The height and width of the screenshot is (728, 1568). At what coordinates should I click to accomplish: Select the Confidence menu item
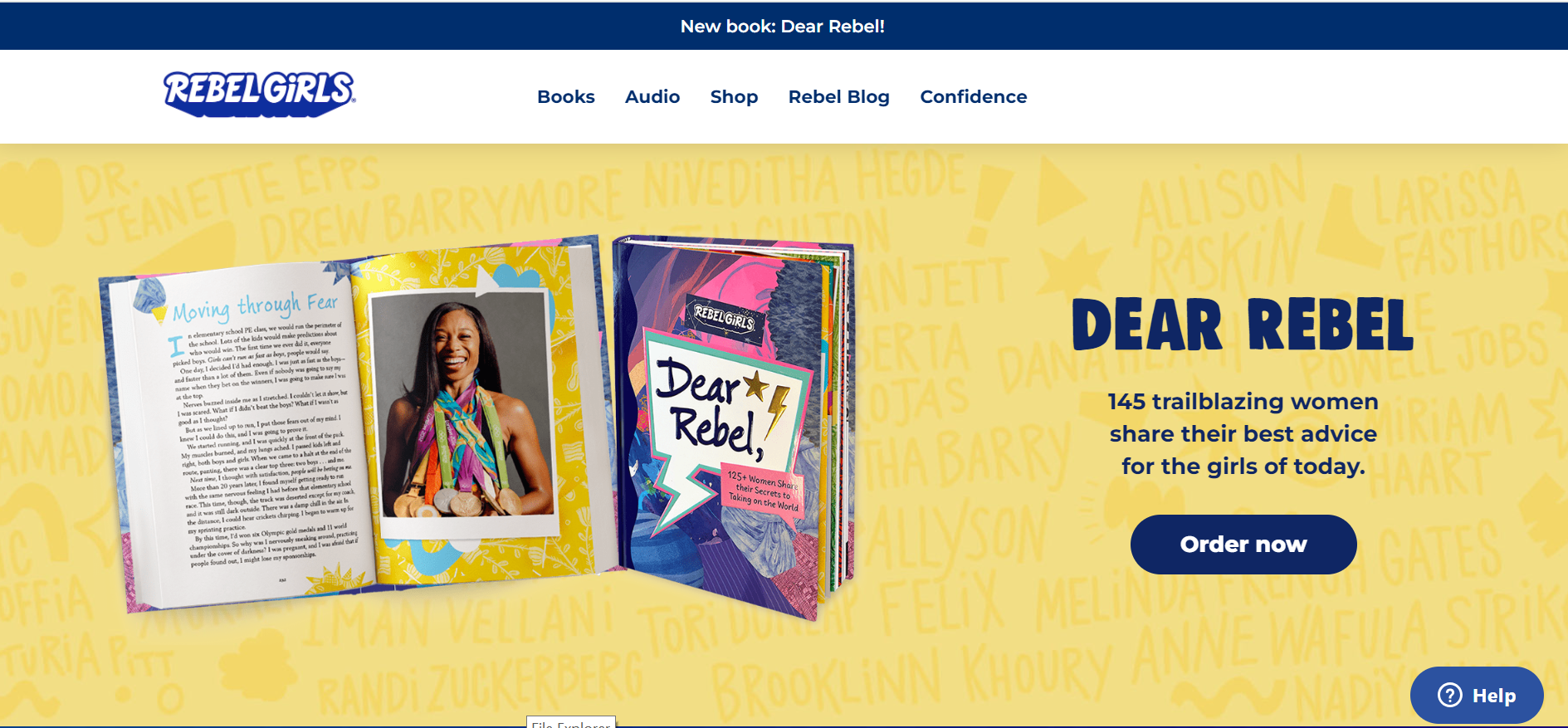pos(974,97)
